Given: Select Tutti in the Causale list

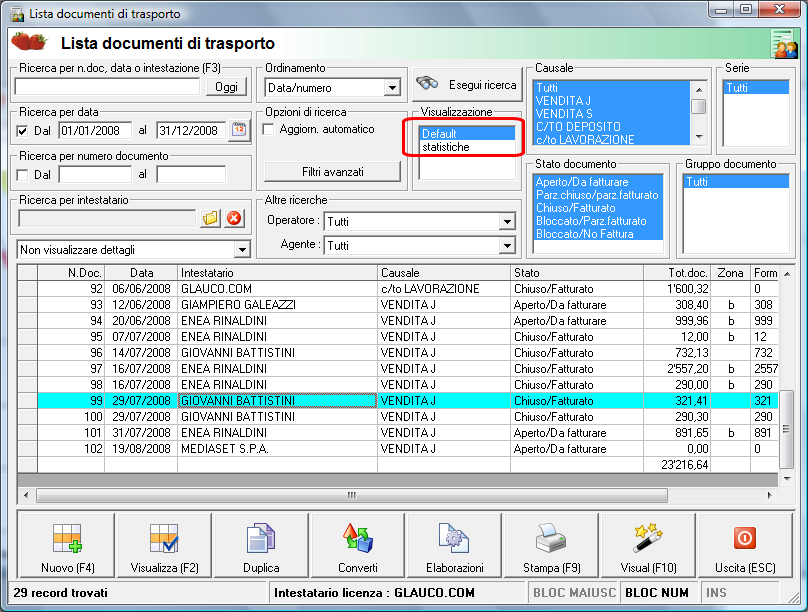Looking at the screenshot, I should click(612, 88).
